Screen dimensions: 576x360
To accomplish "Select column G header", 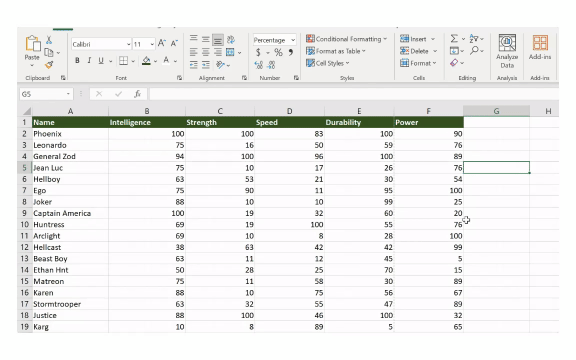I will pos(496,111).
